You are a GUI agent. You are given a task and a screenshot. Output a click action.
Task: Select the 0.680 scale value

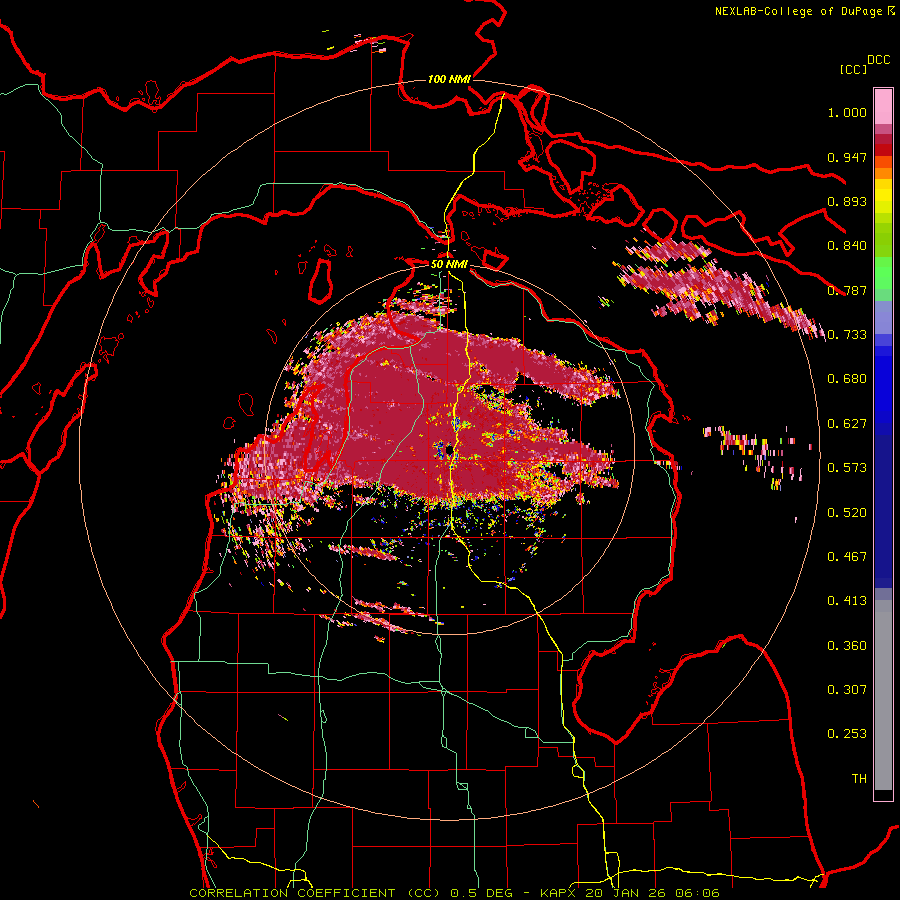pos(847,379)
